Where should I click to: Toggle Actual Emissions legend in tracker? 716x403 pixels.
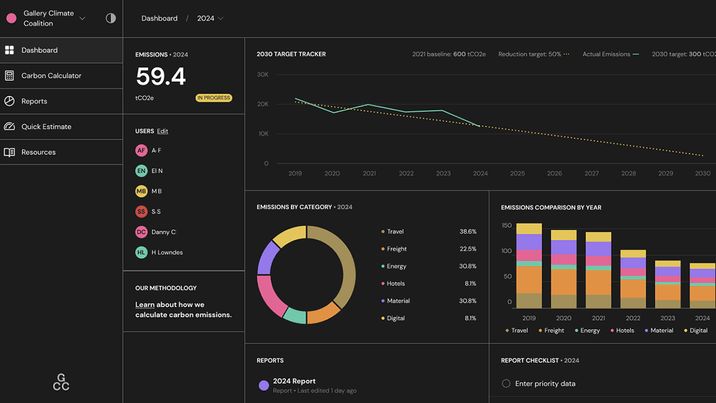(611, 54)
